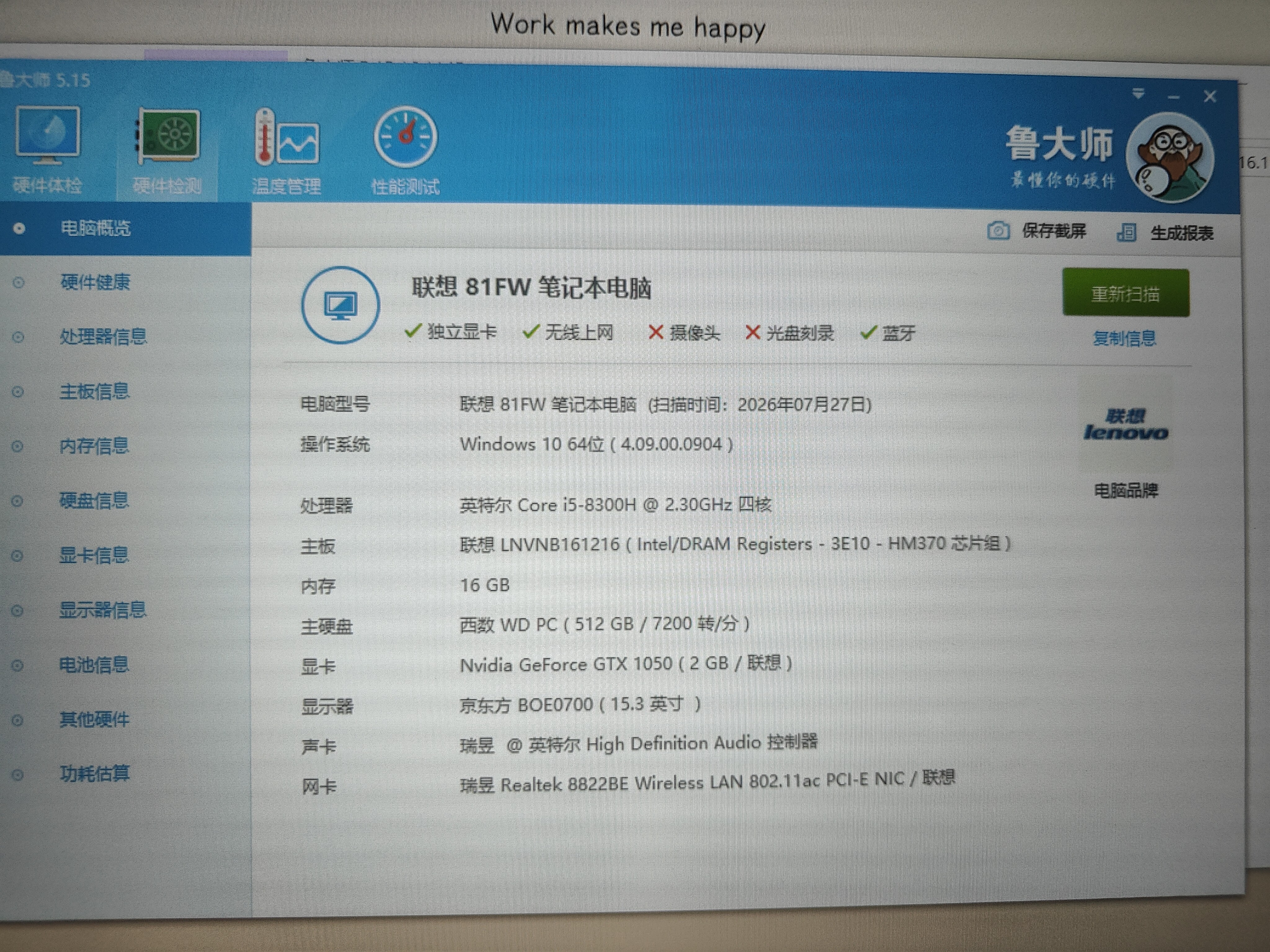This screenshot has width=1270, height=952.
Task: Select 电脑概览 in the sidebar
Action: tap(125, 228)
